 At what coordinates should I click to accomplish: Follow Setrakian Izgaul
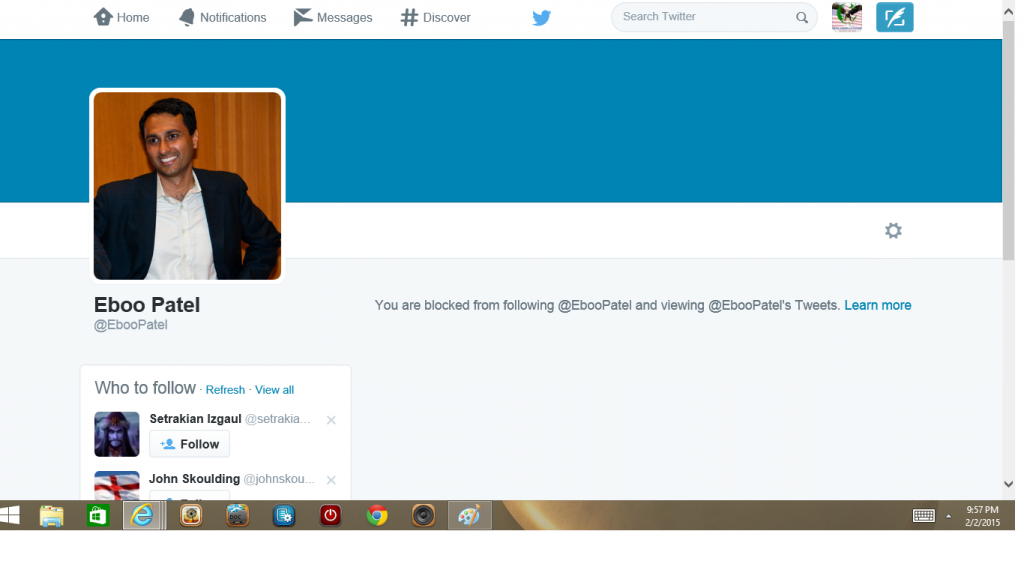point(189,444)
